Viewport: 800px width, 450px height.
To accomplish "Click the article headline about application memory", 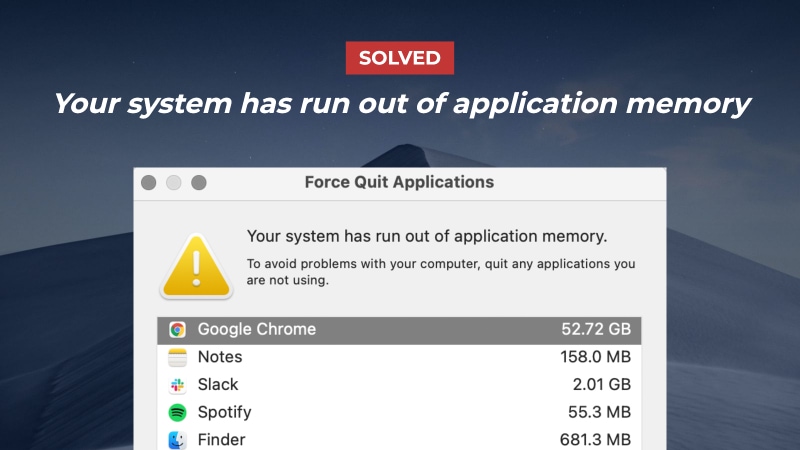I will coord(400,103).
